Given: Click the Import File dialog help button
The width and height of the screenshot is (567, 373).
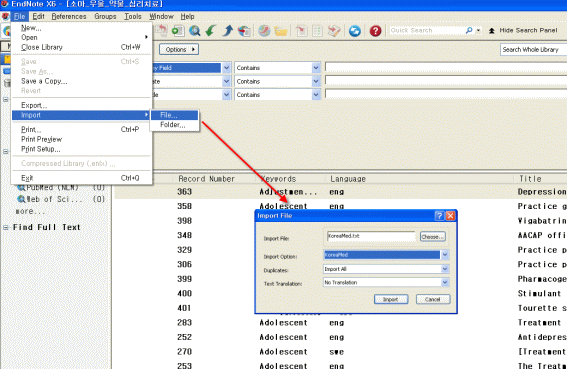Looking at the screenshot, I should [x=439, y=216].
